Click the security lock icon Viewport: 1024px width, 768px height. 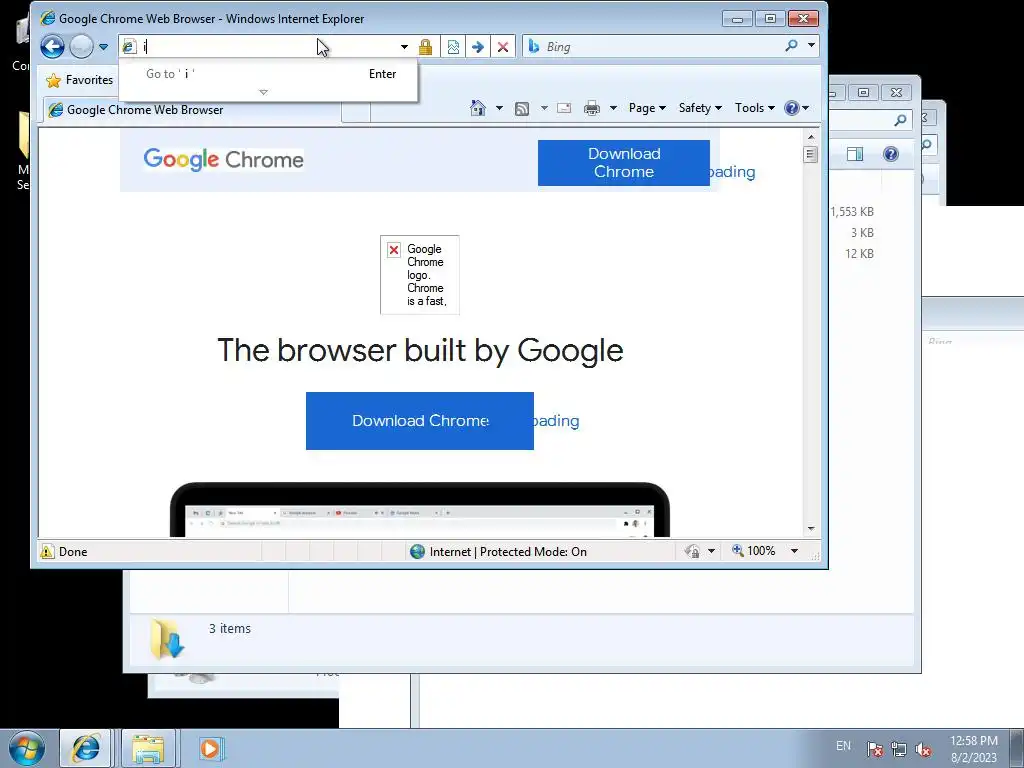425,47
